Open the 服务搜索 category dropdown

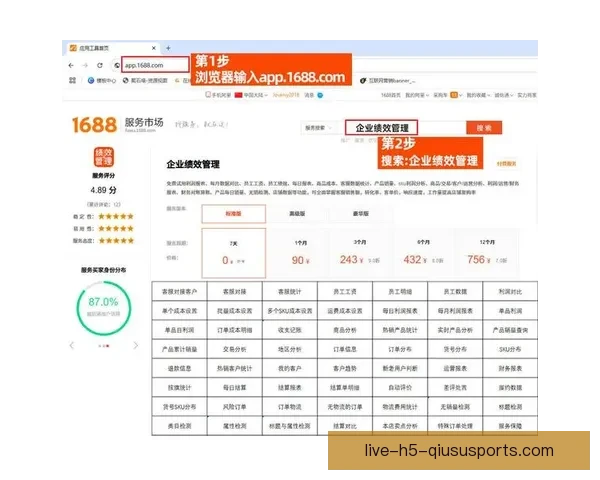(x=318, y=128)
